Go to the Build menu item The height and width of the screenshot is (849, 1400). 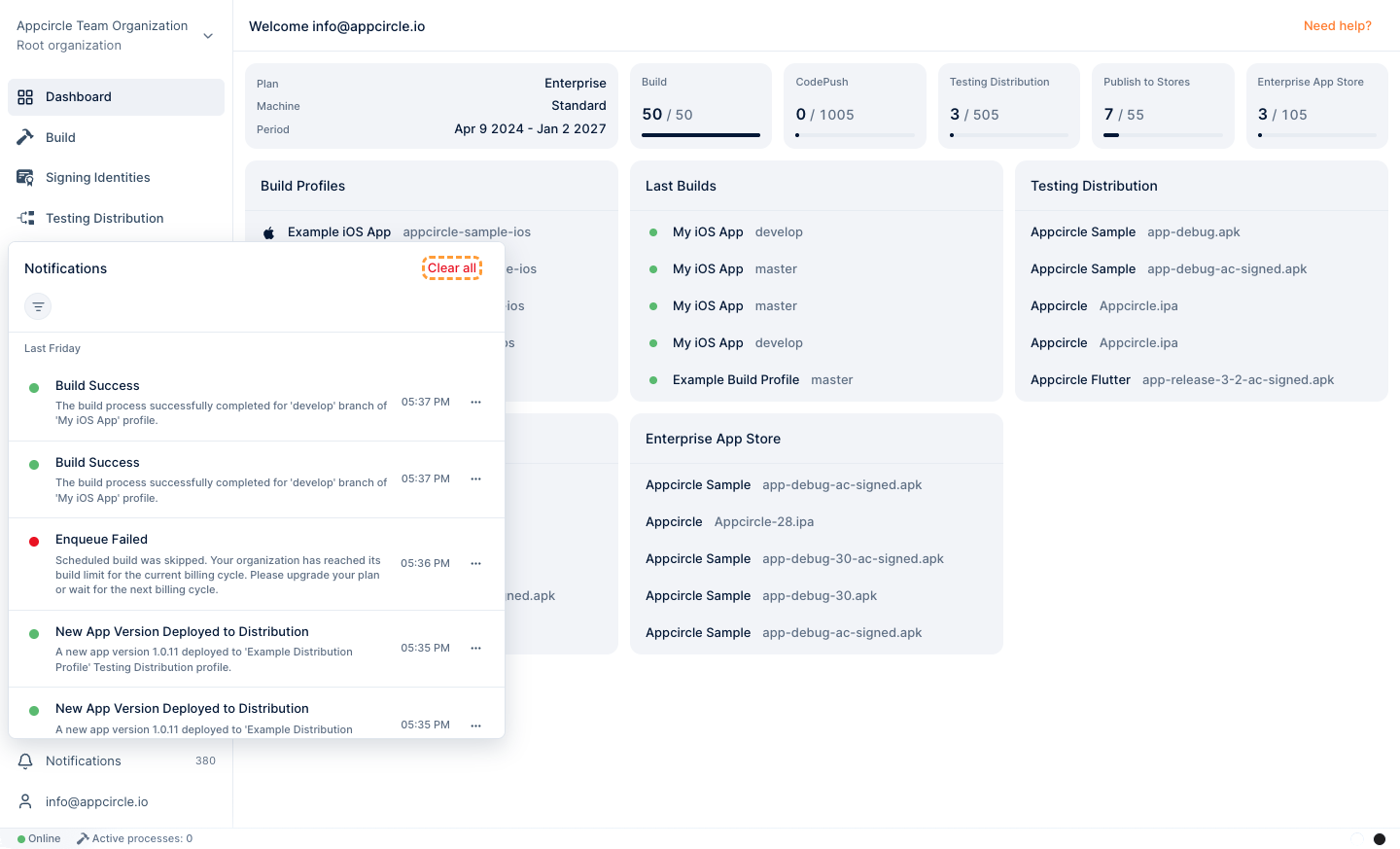coord(116,137)
